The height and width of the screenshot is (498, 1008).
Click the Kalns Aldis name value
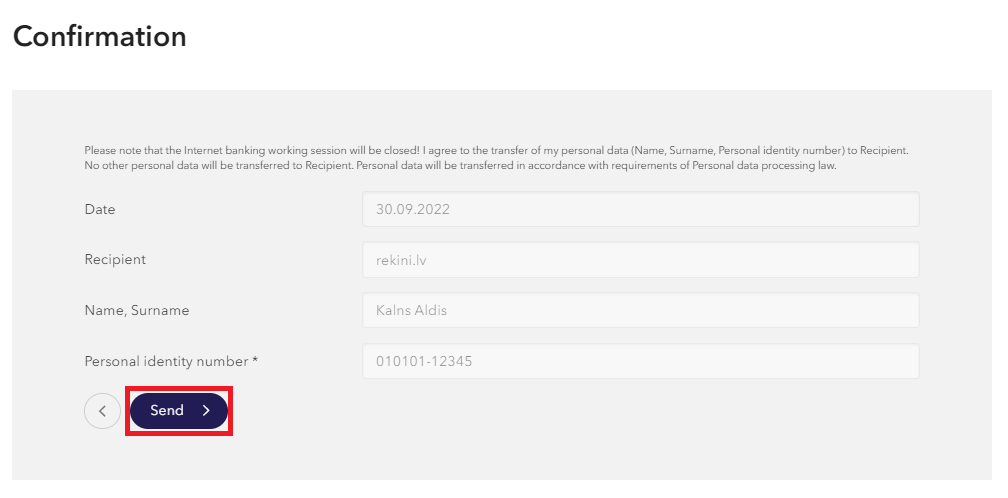[411, 310]
